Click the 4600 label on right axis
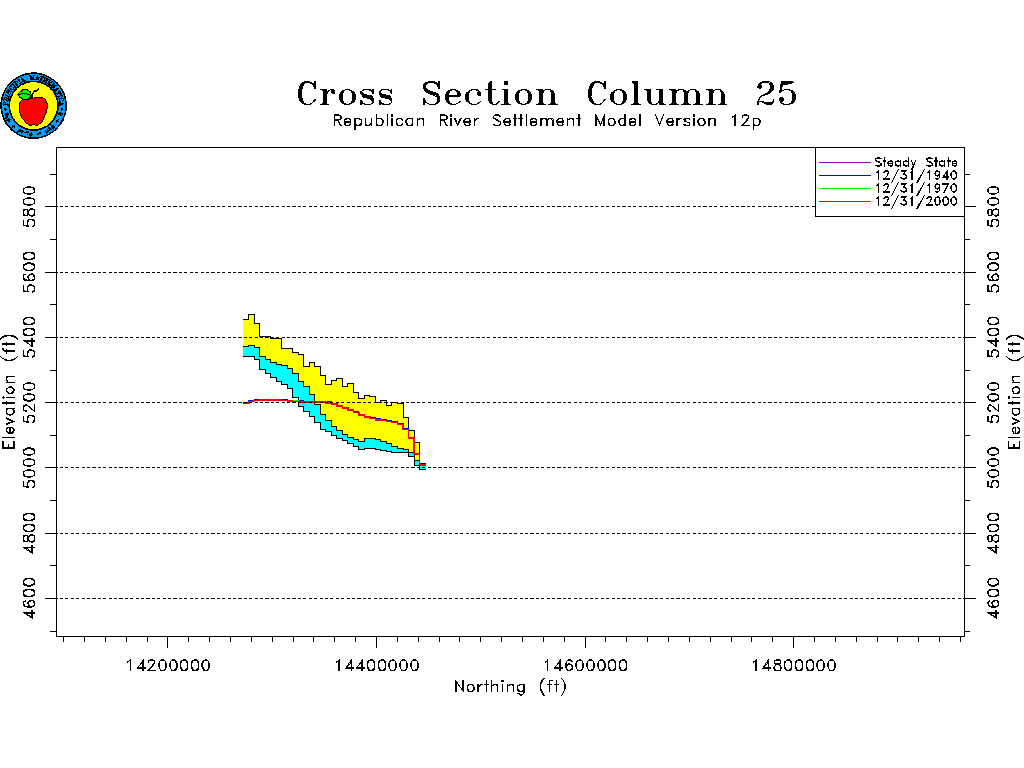 click(x=993, y=598)
